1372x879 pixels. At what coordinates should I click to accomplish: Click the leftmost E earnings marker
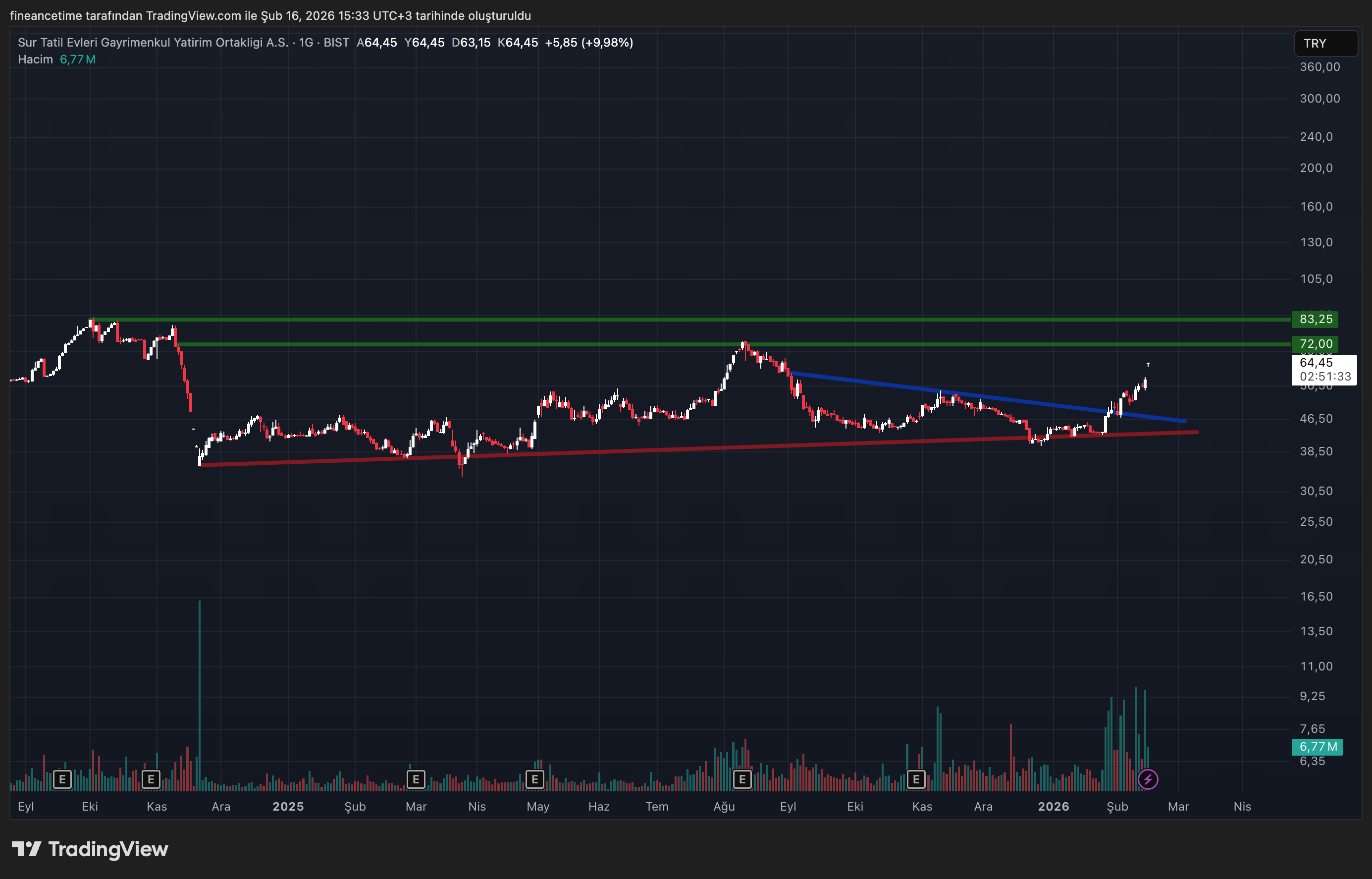coord(62,779)
